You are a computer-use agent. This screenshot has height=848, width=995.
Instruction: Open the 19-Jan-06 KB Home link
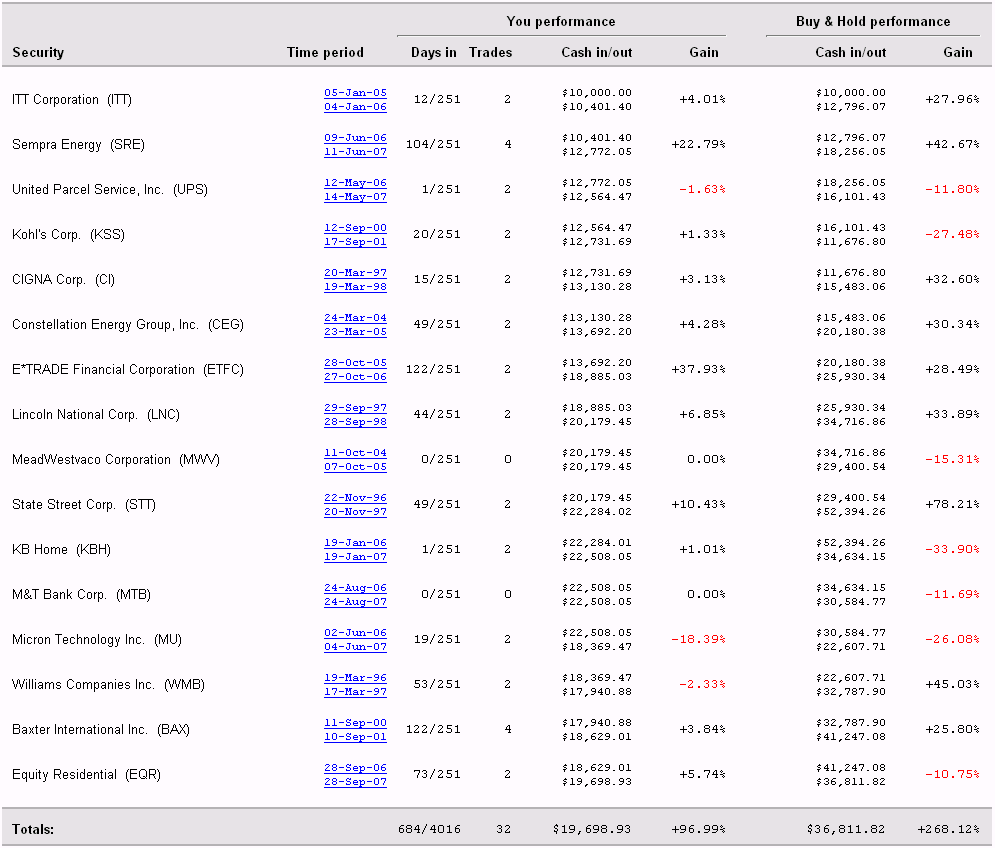tap(355, 543)
